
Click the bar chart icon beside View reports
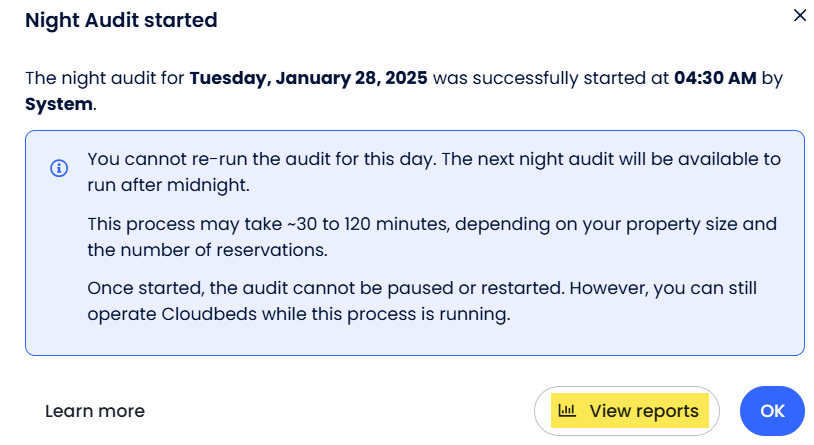coord(567,410)
